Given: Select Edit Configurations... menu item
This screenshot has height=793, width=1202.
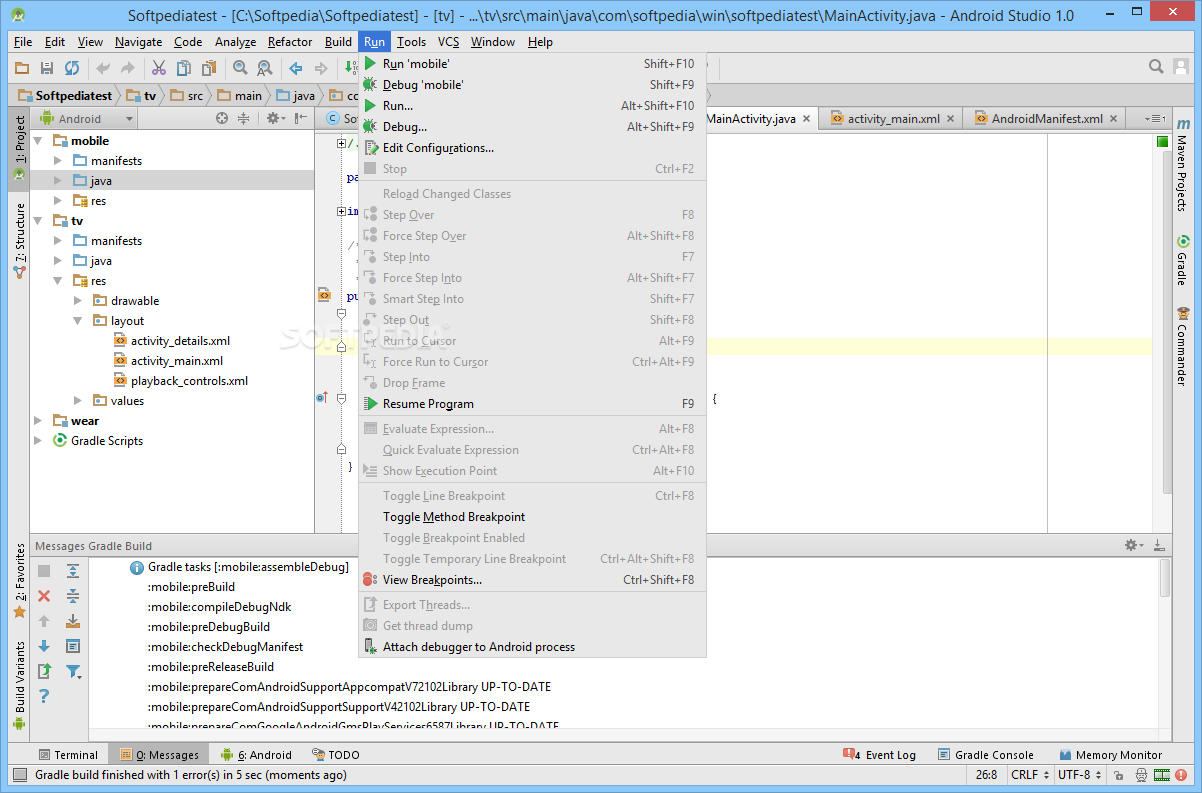Looking at the screenshot, I should click(532, 148).
